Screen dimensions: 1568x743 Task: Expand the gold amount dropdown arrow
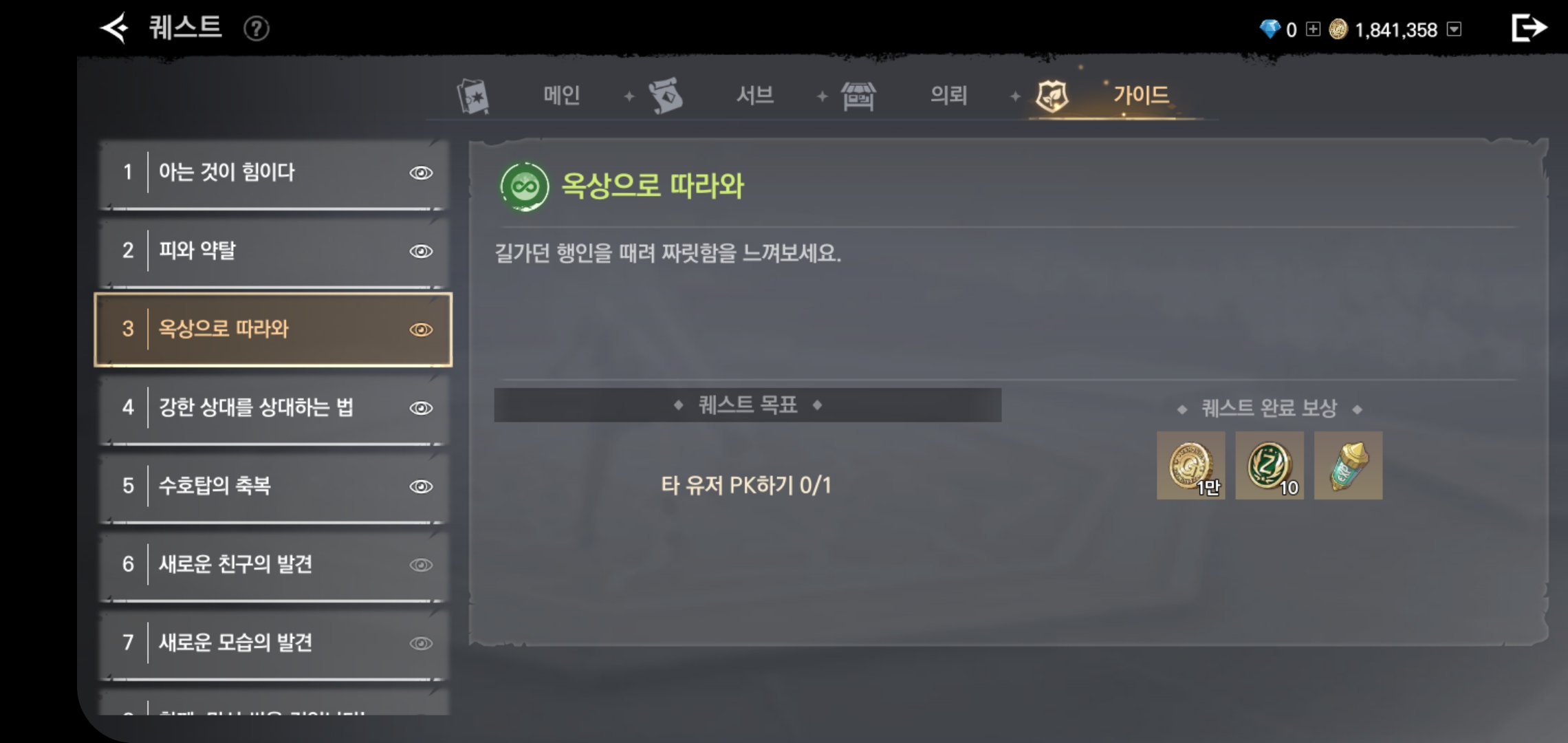[x=1454, y=29]
